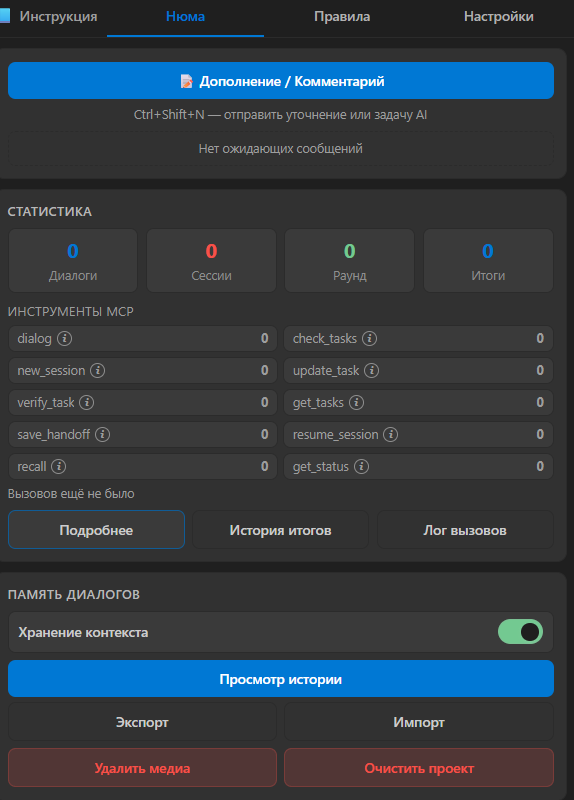Select the Диалоги statistics card
The image size is (574, 800).
(73, 261)
